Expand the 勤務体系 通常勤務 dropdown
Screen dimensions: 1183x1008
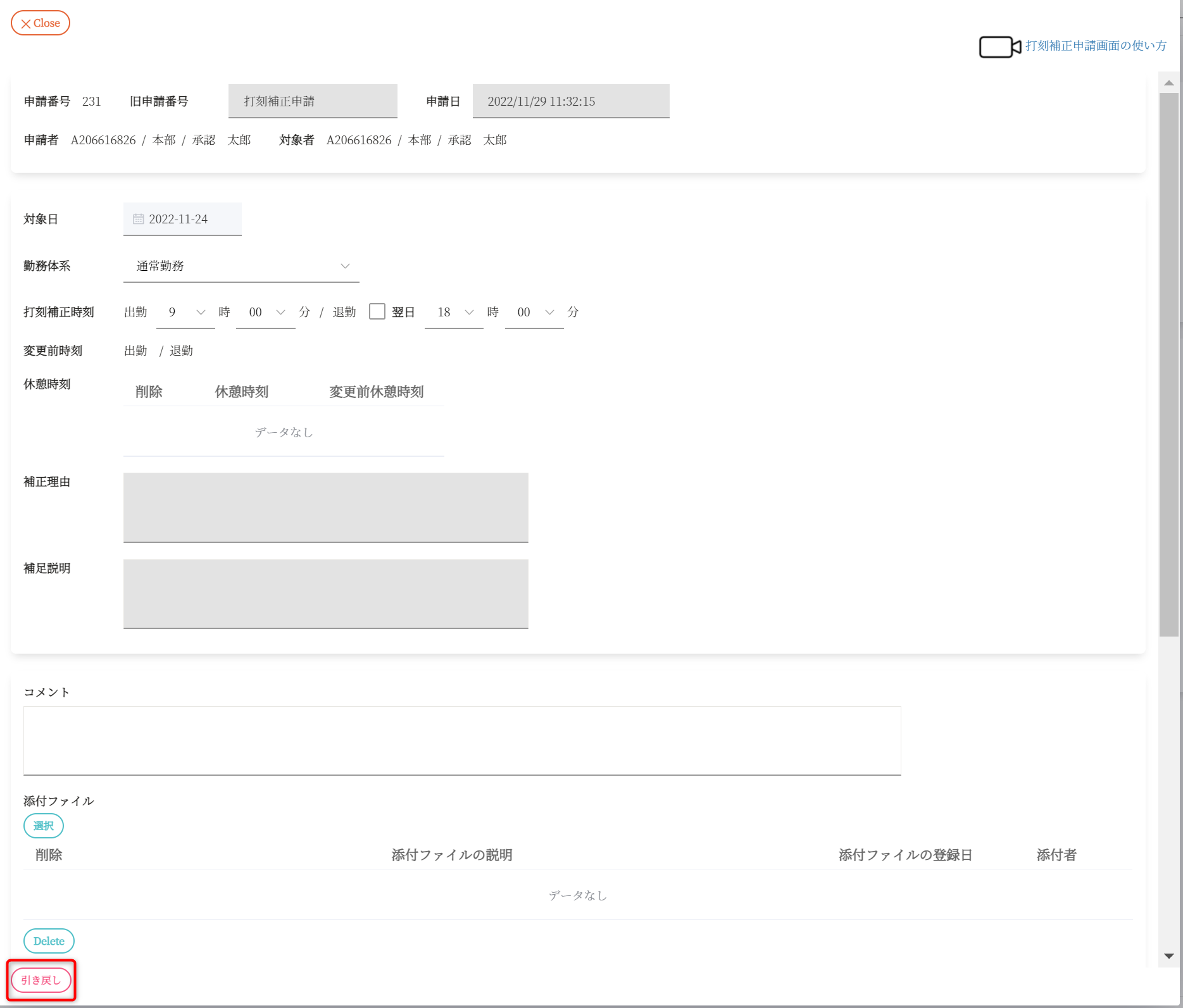241,266
